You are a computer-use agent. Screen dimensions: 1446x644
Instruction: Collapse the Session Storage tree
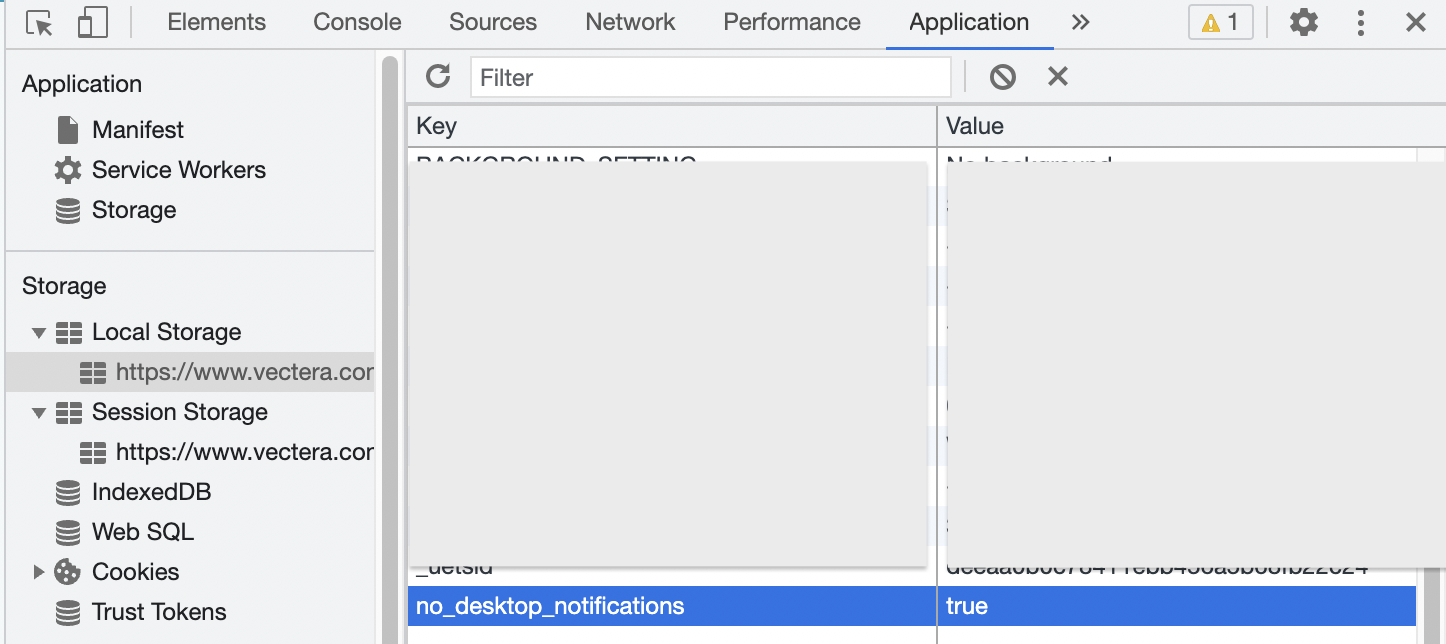[x=39, y=413]
